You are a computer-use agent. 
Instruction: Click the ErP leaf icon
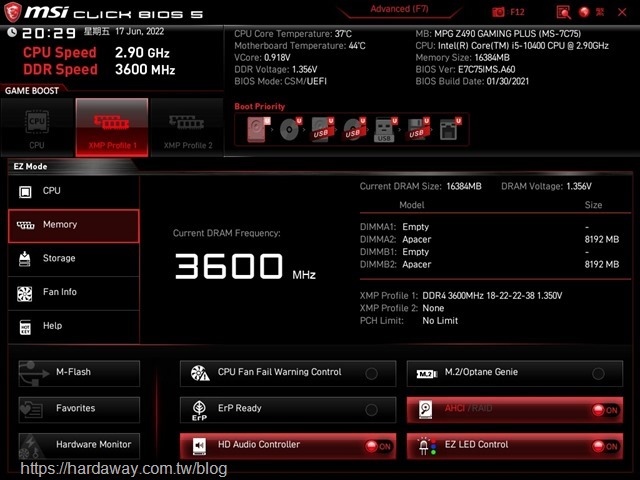click(199, 410)
